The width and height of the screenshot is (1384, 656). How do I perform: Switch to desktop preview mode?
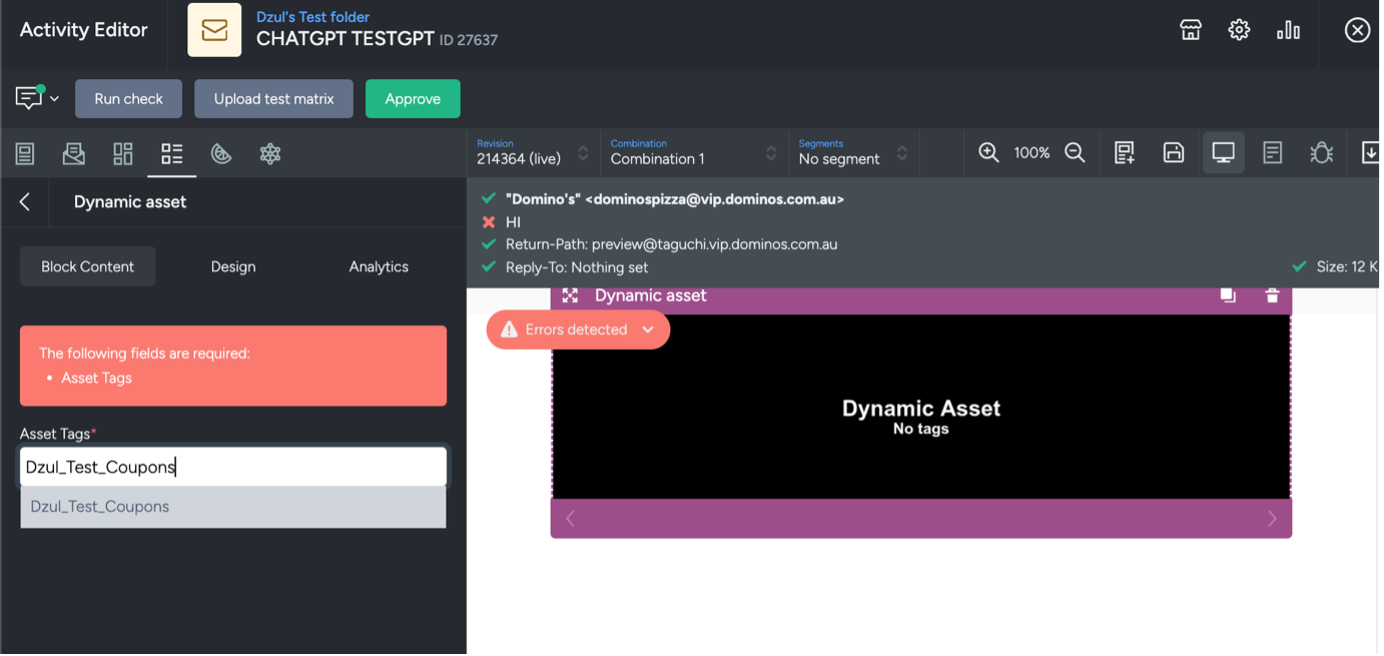tap(1223, 152)
